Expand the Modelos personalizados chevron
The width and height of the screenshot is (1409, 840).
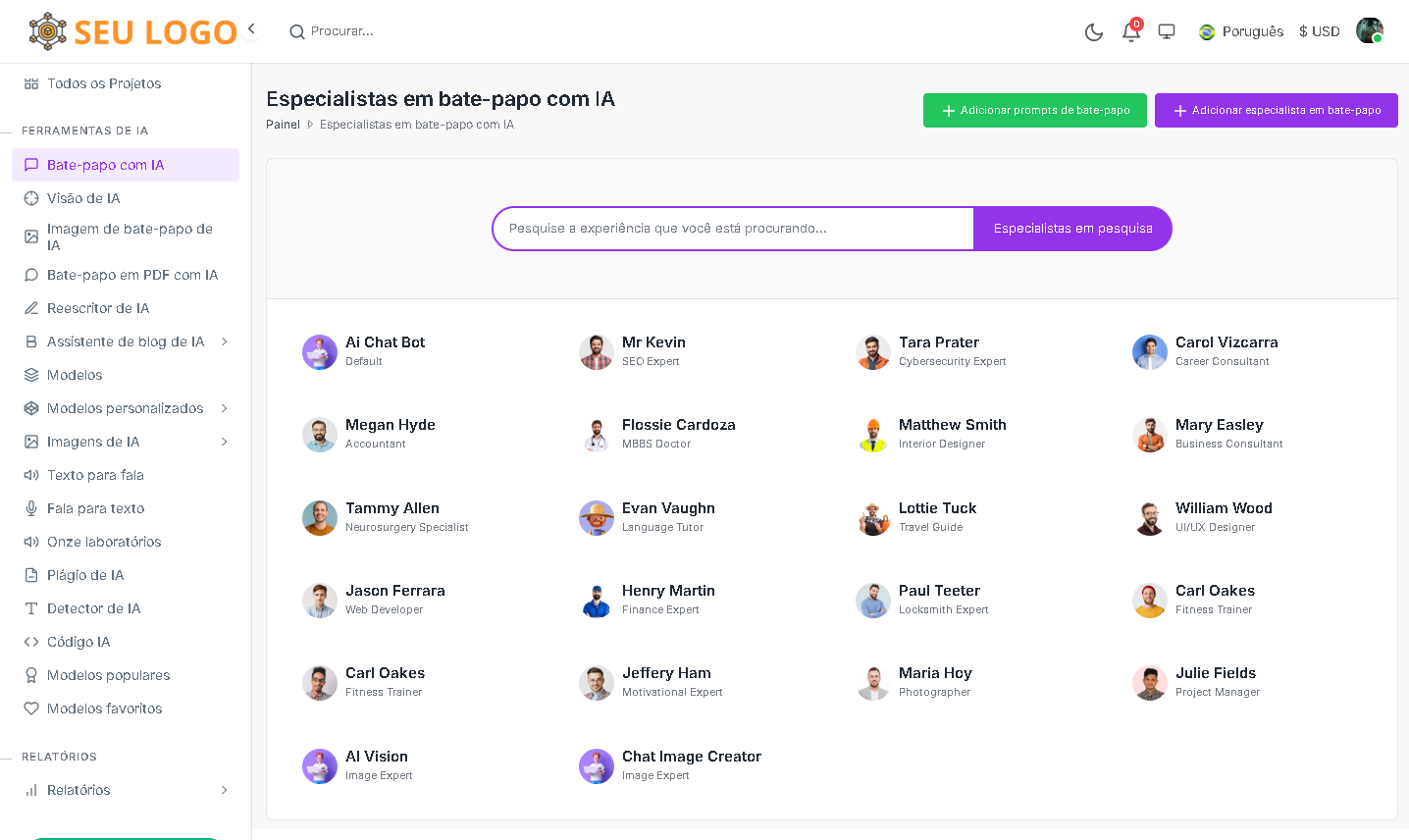click(x=225, y=408)
